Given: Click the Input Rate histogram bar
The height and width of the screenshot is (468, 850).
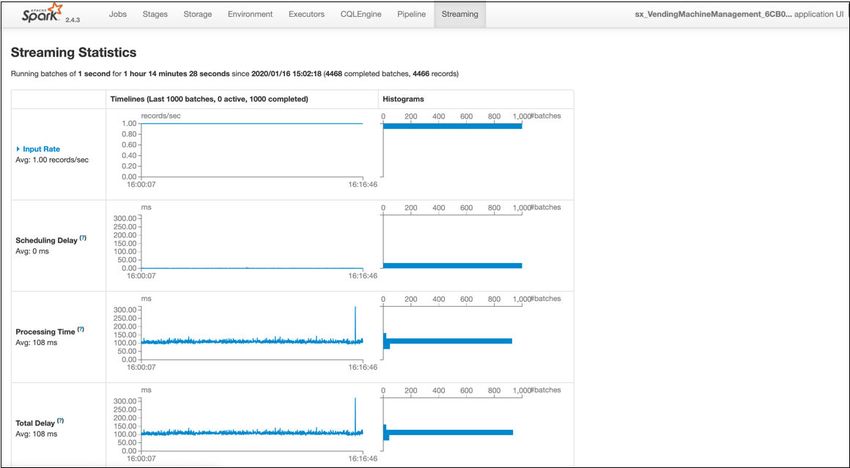Looking at the screenshot, I should click(x=453, y=126).
